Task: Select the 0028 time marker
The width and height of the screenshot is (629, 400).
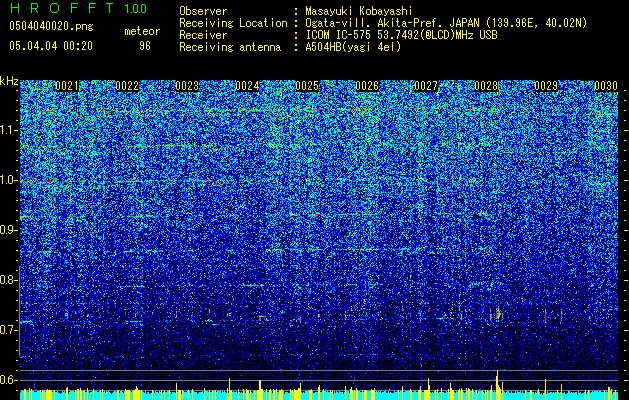Action: (x=486, y=86)
